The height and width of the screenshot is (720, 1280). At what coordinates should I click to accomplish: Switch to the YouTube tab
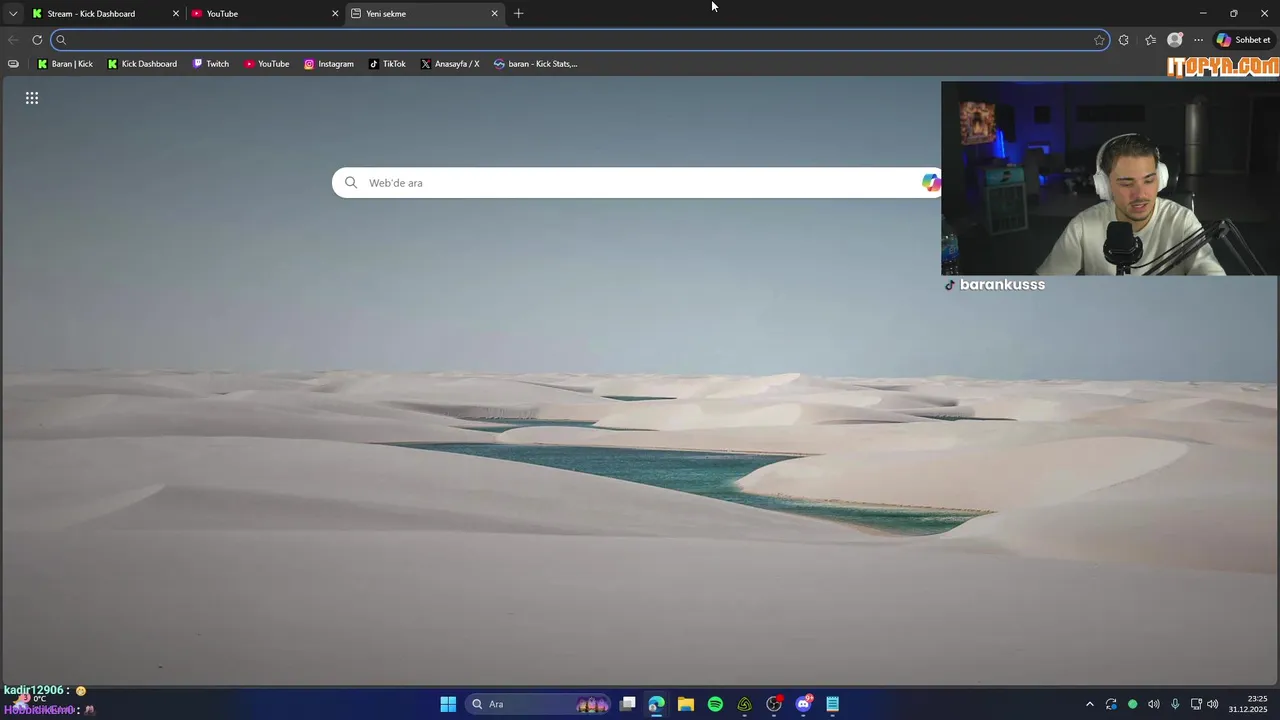(265, 14)
